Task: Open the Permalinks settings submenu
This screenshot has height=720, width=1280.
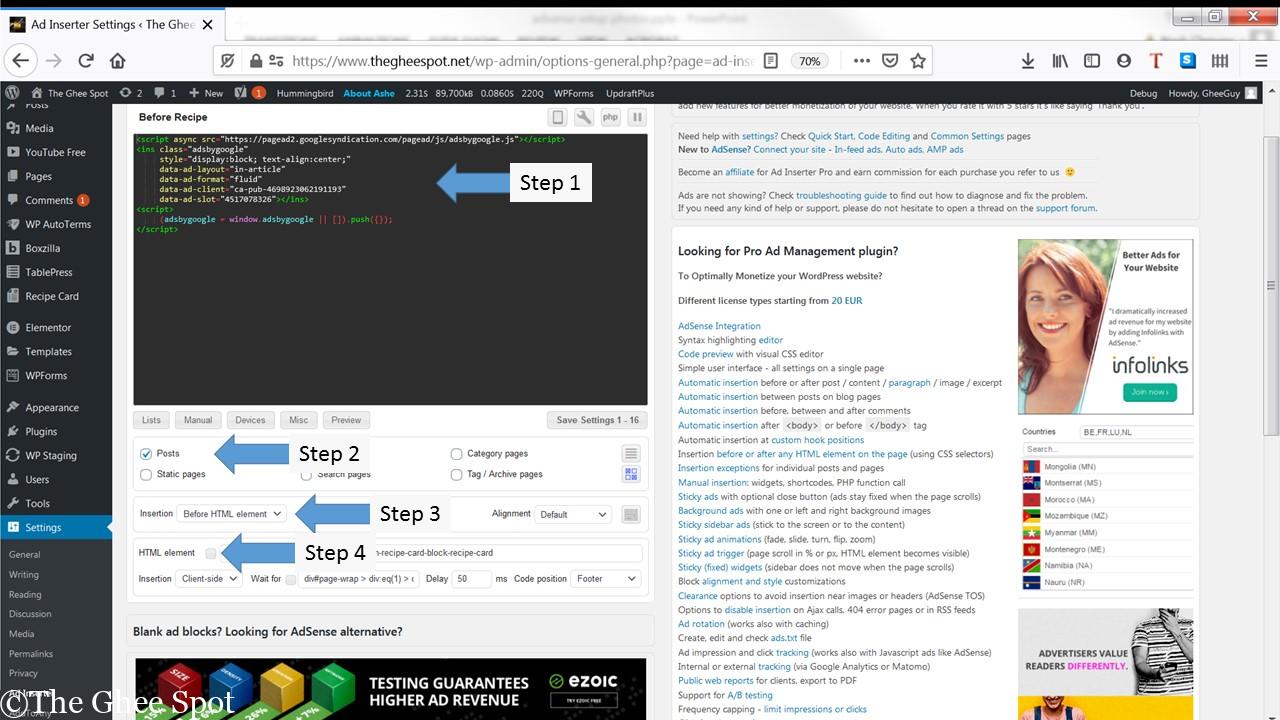Action: [31, 654]
